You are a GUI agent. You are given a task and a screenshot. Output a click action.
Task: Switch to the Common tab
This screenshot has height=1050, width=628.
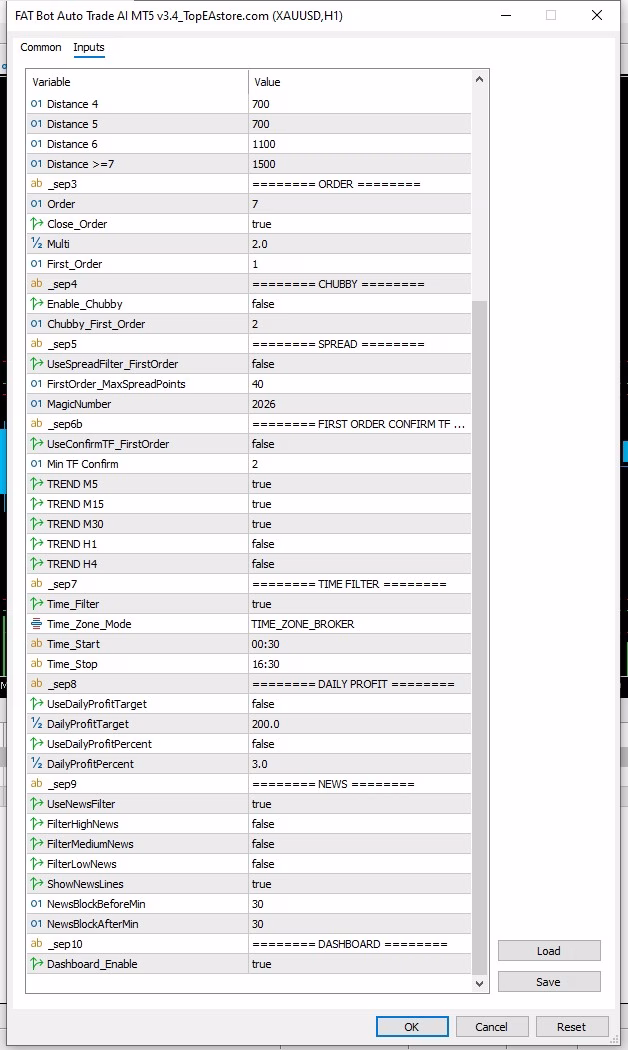click(x=41, y=47)
